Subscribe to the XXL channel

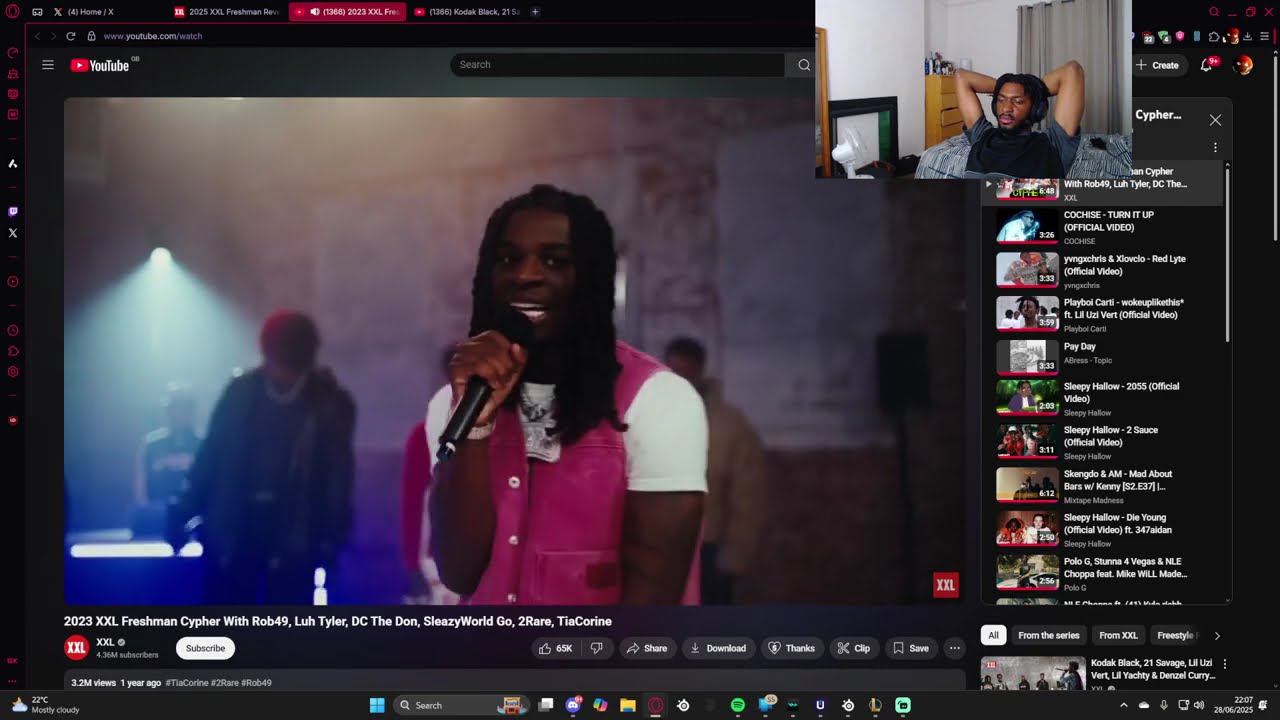click(x=205, y=648)
